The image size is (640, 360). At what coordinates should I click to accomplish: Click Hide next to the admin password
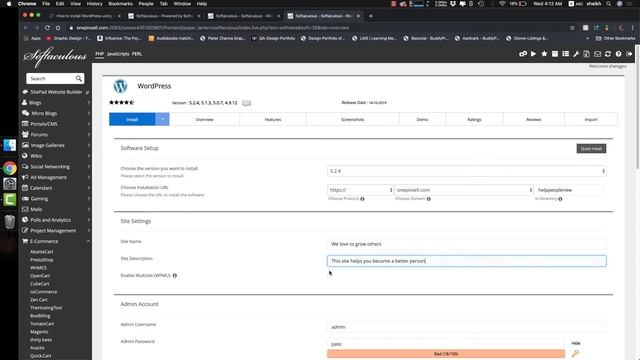pyautogui.click(x=576, y=343)
